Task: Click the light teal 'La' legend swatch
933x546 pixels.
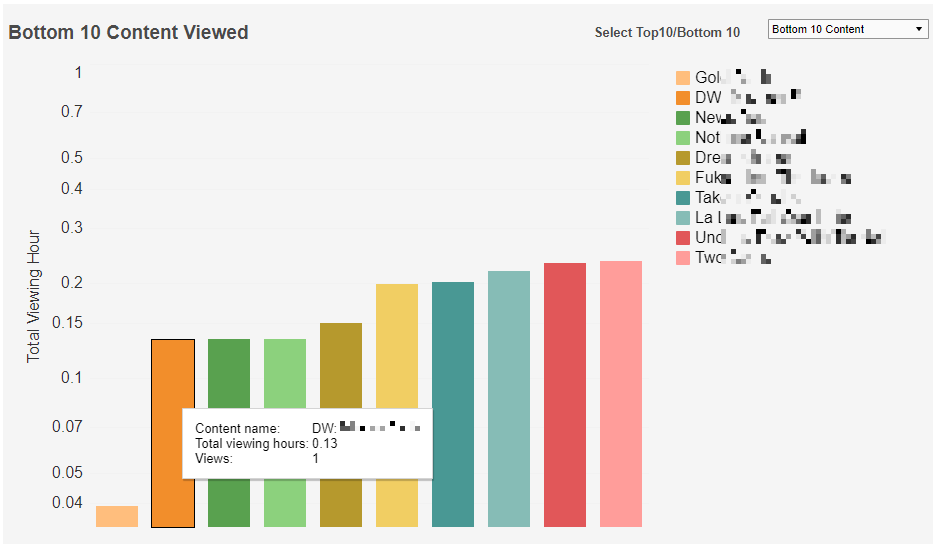Action: click(x=683, y=218)
